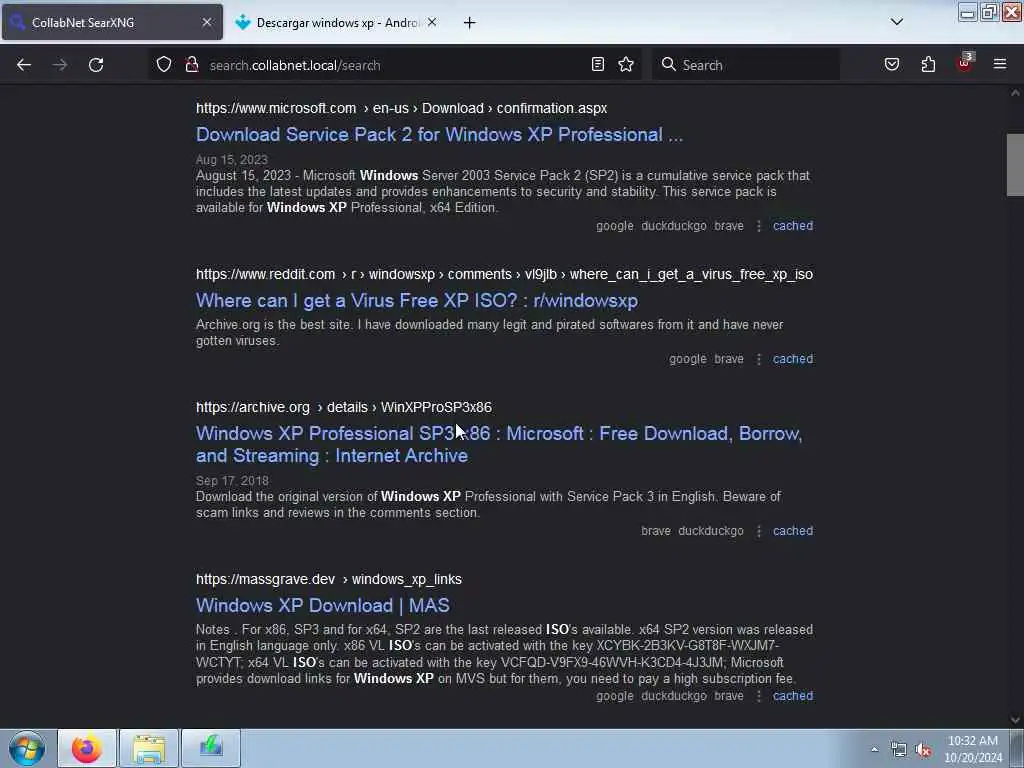
Task: Click the Firefox taskbar icon
Action: [x=87, y=748]
